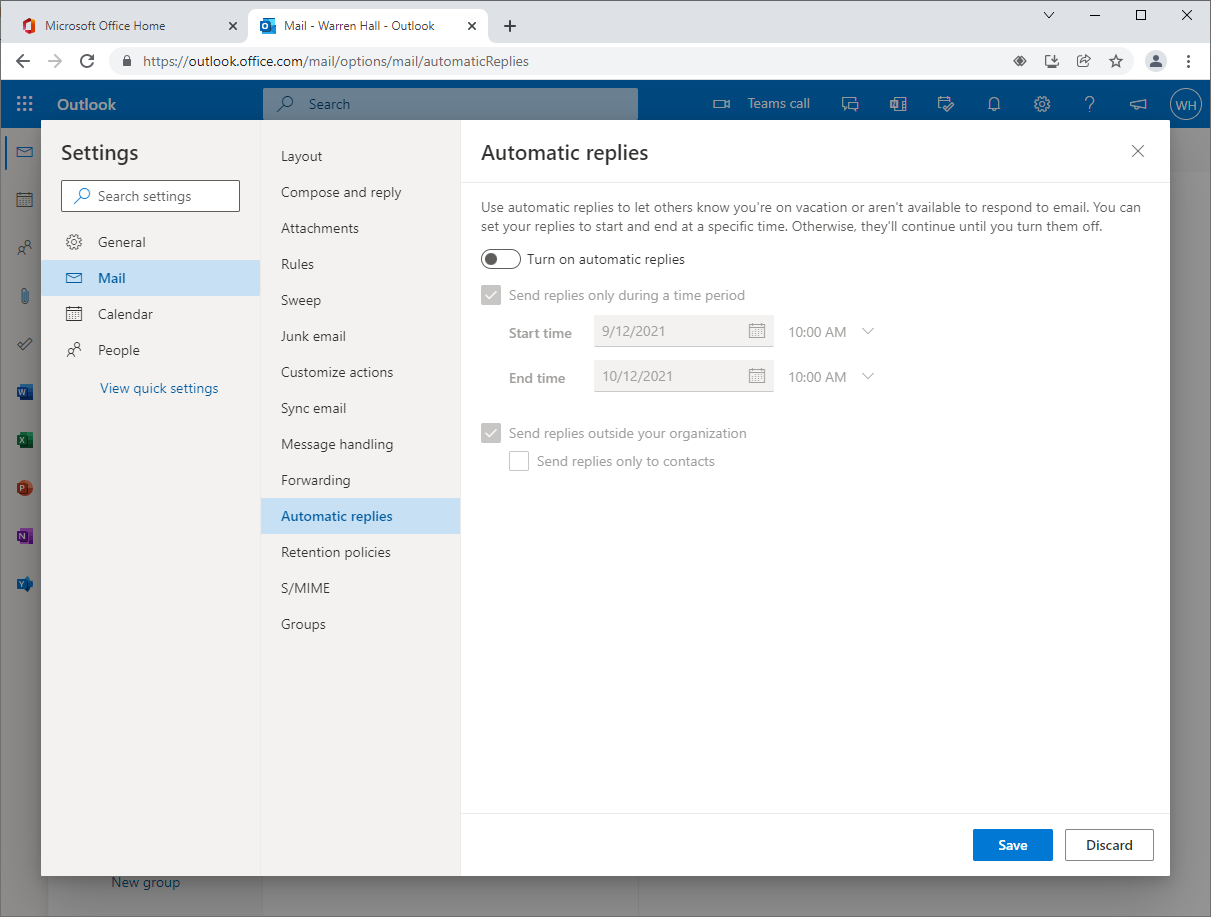Open PowerPoint from the left sidebar
Screen dimensions: 1211x917
pyautogui.click(x=23, y=488)
